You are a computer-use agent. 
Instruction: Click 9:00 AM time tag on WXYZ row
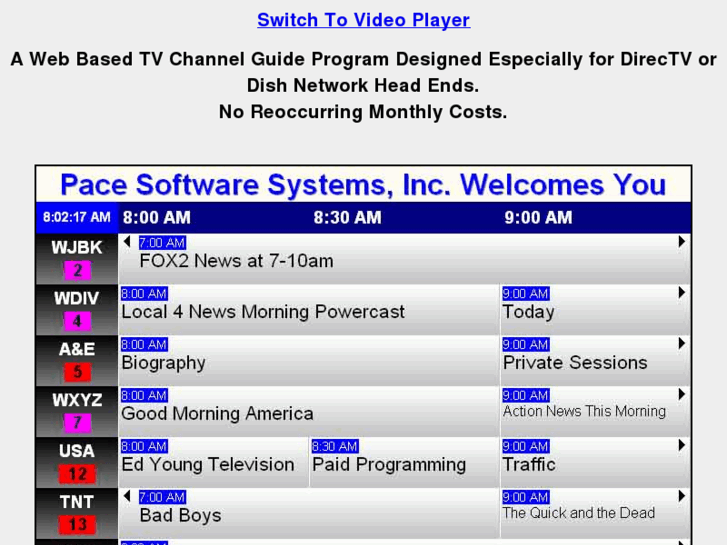(526, 396)
